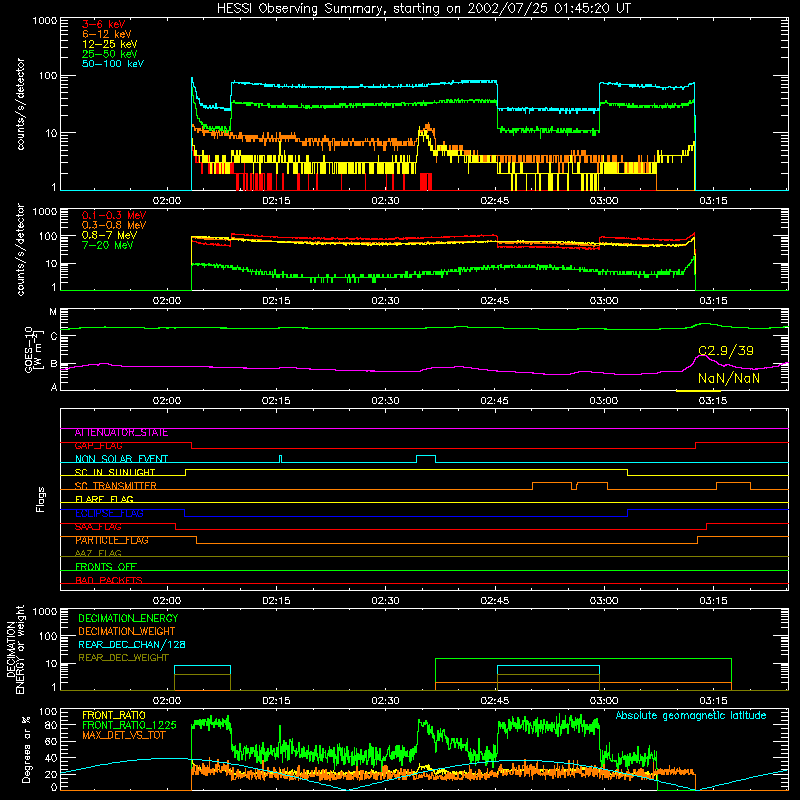Click the C2.9/39 flare annotation
This screenshot has width=800, height=800.
pyautogui.click(x=726, y=351)
